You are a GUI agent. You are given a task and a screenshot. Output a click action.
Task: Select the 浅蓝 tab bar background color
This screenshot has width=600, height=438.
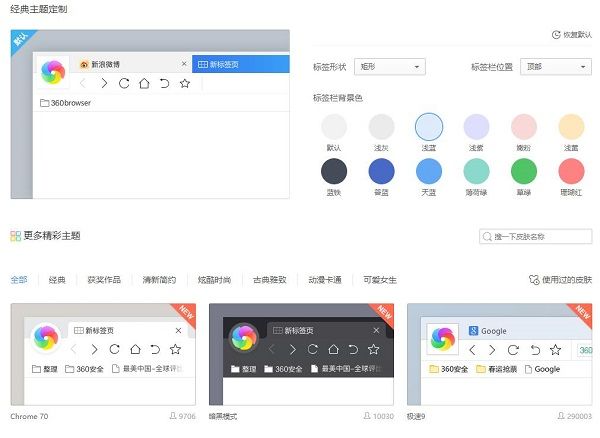[x=428, y=127]
